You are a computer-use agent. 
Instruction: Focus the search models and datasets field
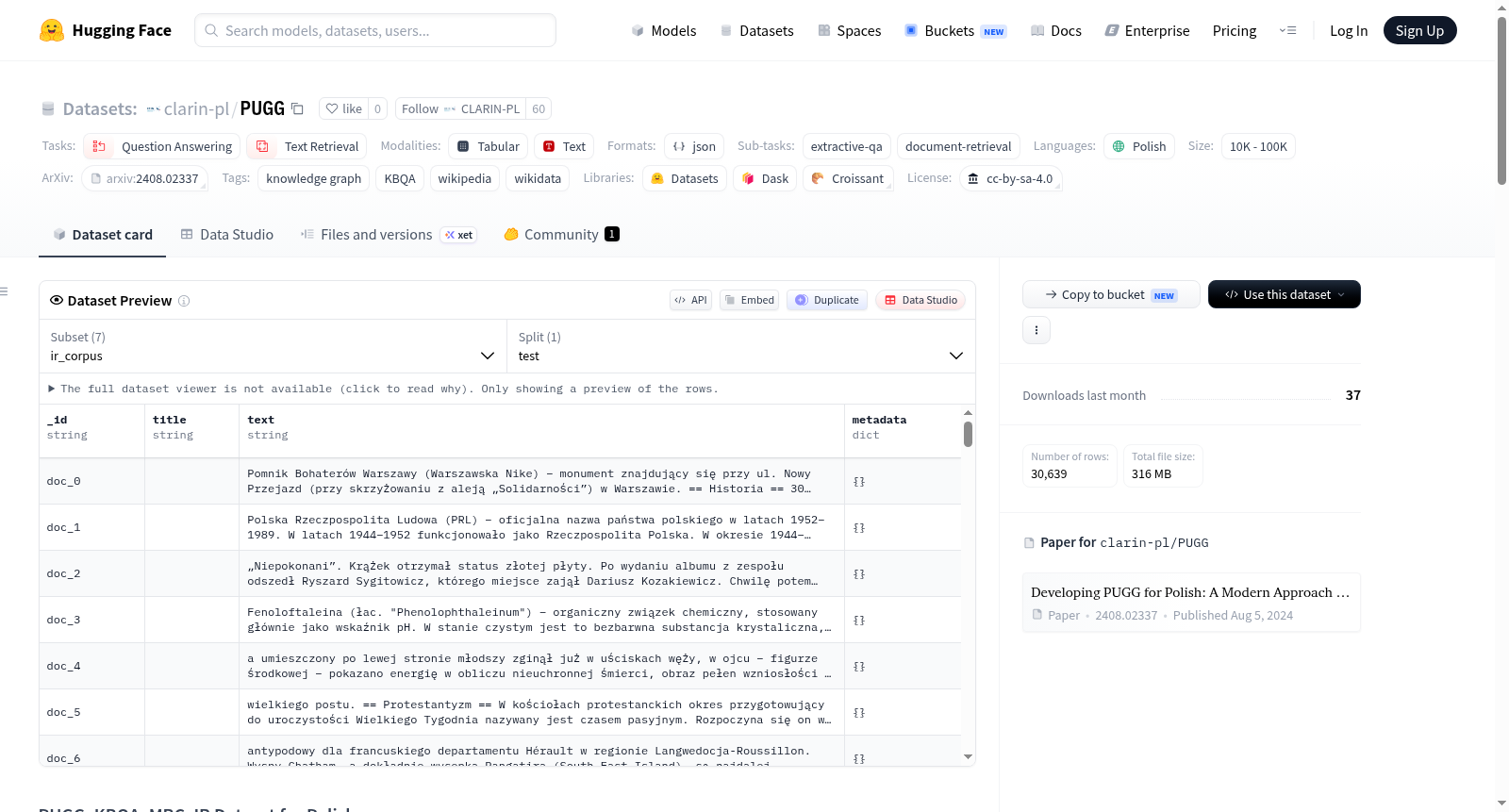375,30
